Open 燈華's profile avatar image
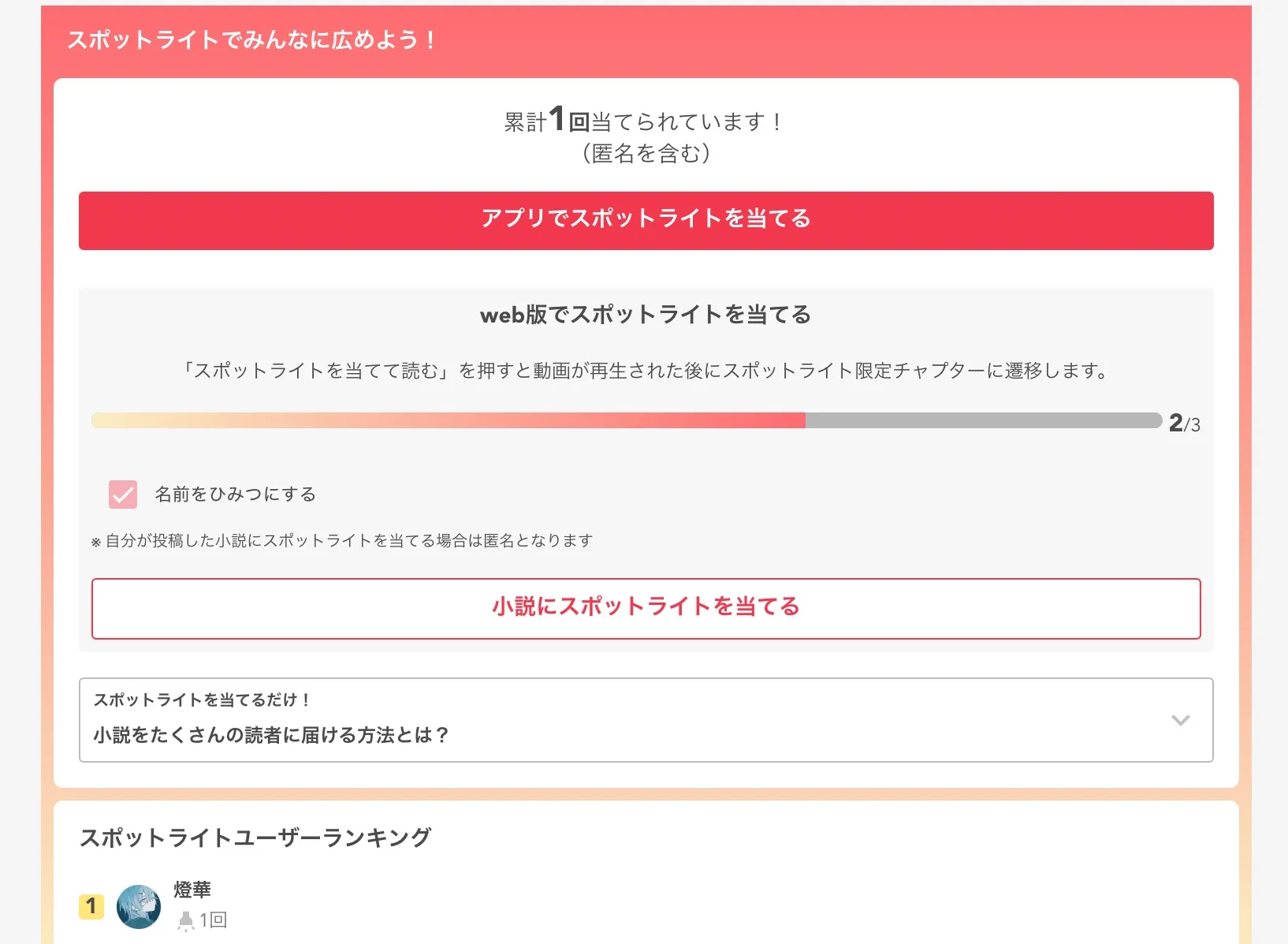1288x944 pixels. tap(139, 907)
